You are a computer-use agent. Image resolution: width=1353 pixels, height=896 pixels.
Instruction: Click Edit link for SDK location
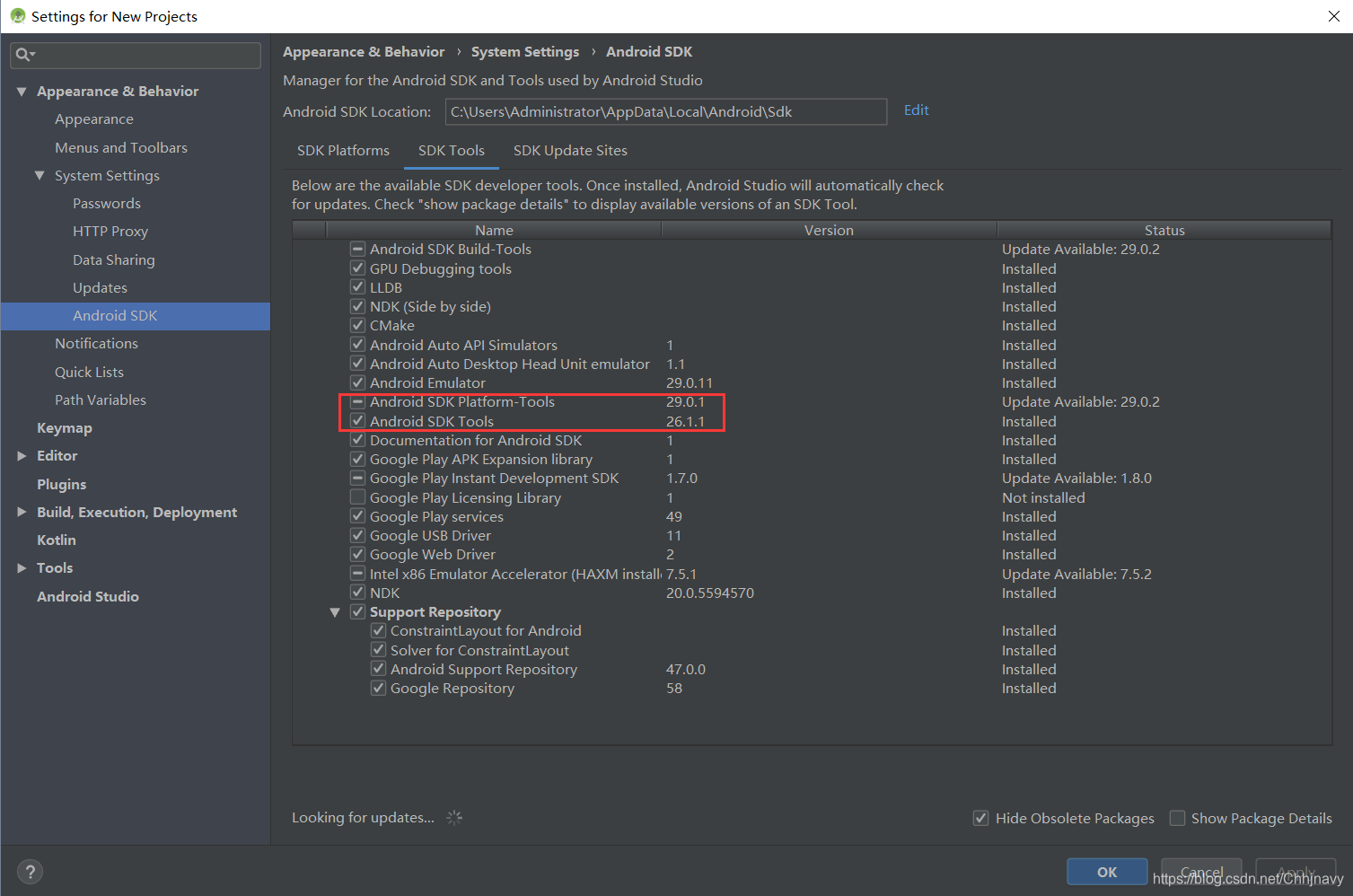pos(916,110)
